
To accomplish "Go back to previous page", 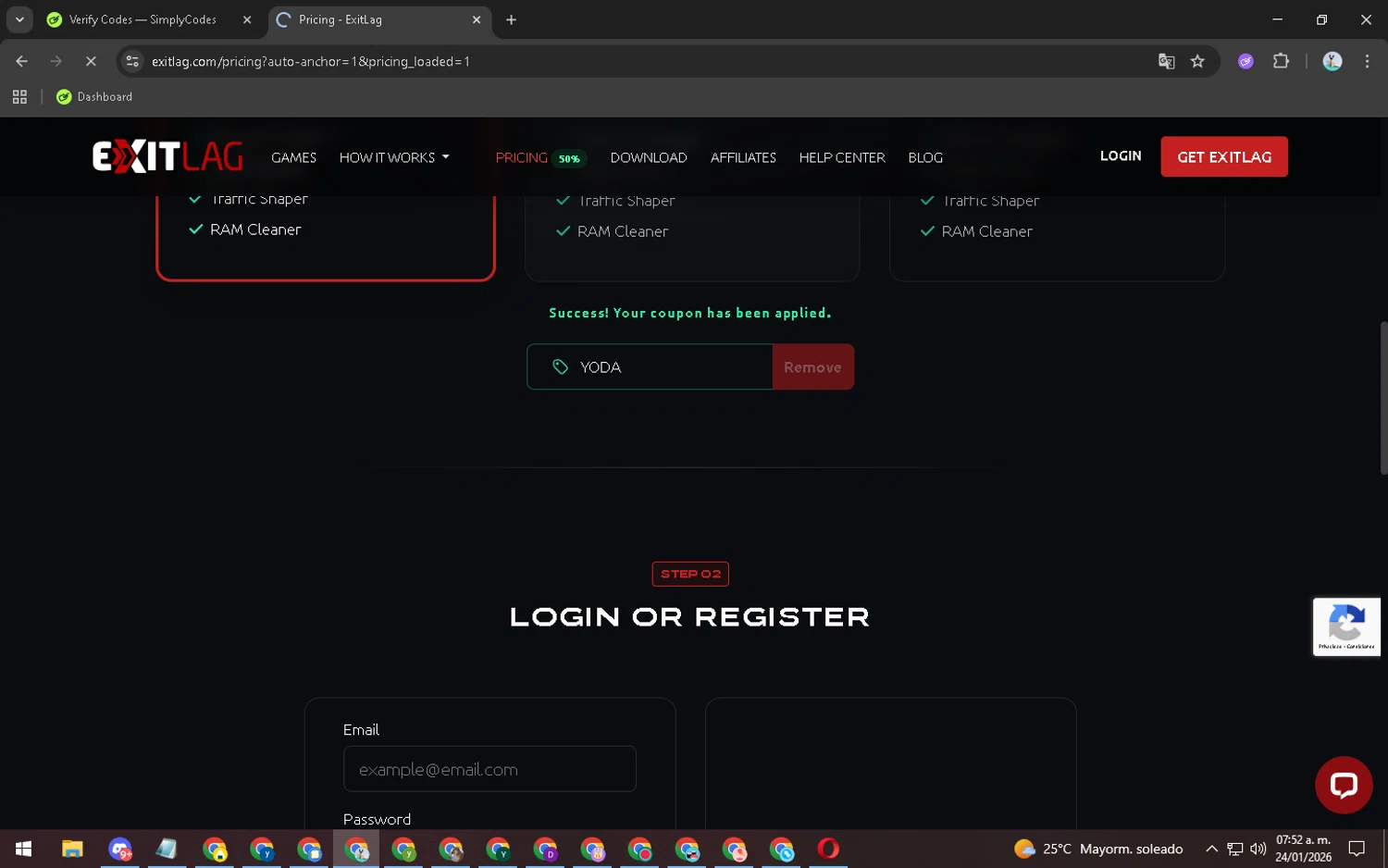I will (x=21, y=61).
